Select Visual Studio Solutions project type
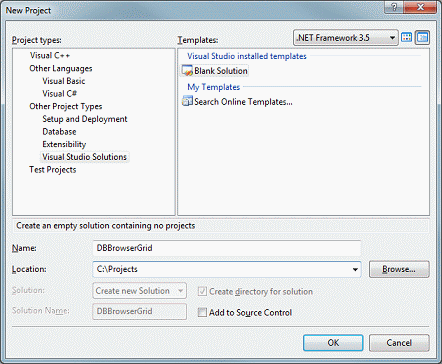 (85, 157)
